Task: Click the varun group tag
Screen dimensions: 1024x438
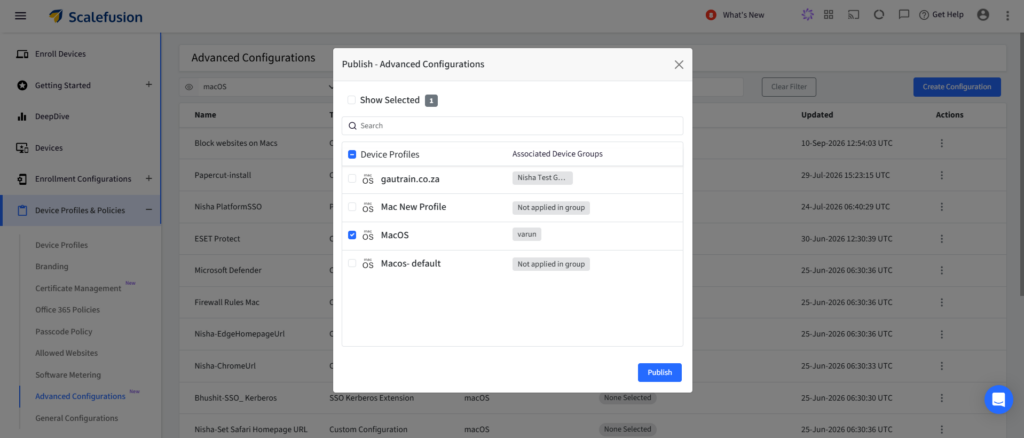Action: [x=526, y=234]
